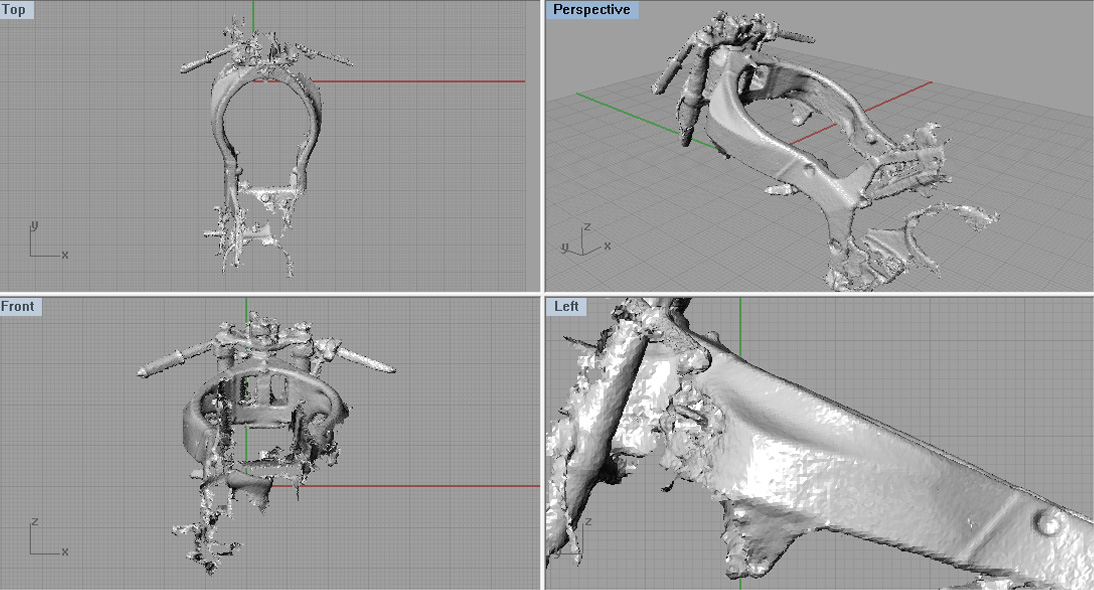Screen dimensions: 1094x590
Task: Click the XYZ axis icon in Perspective viewport
Action: click(578, 240)
